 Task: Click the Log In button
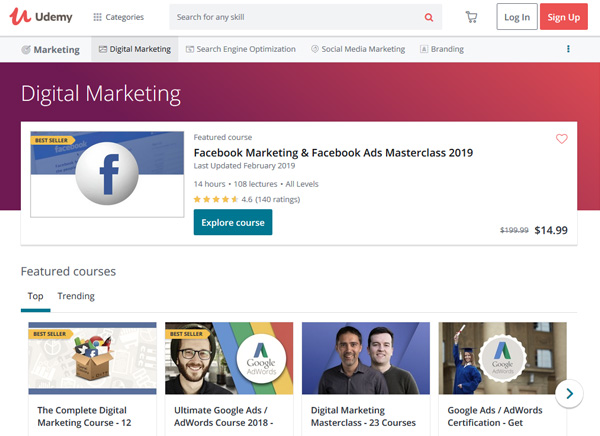tap(517, 17)
